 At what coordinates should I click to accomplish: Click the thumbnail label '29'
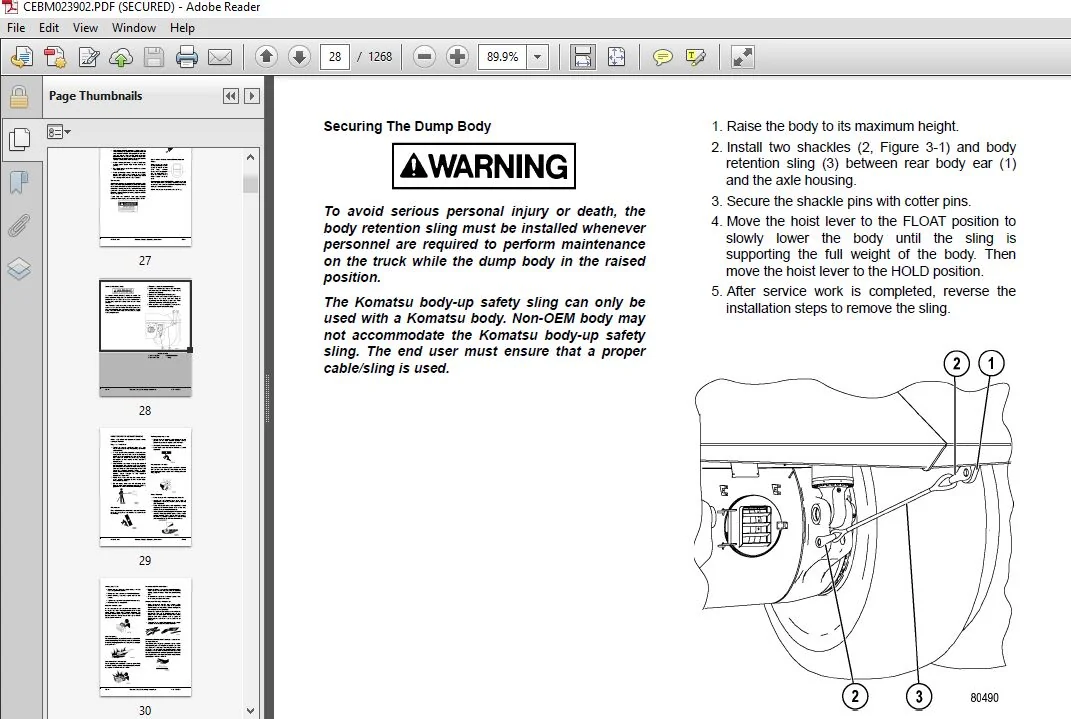click(x=145, y=561)
